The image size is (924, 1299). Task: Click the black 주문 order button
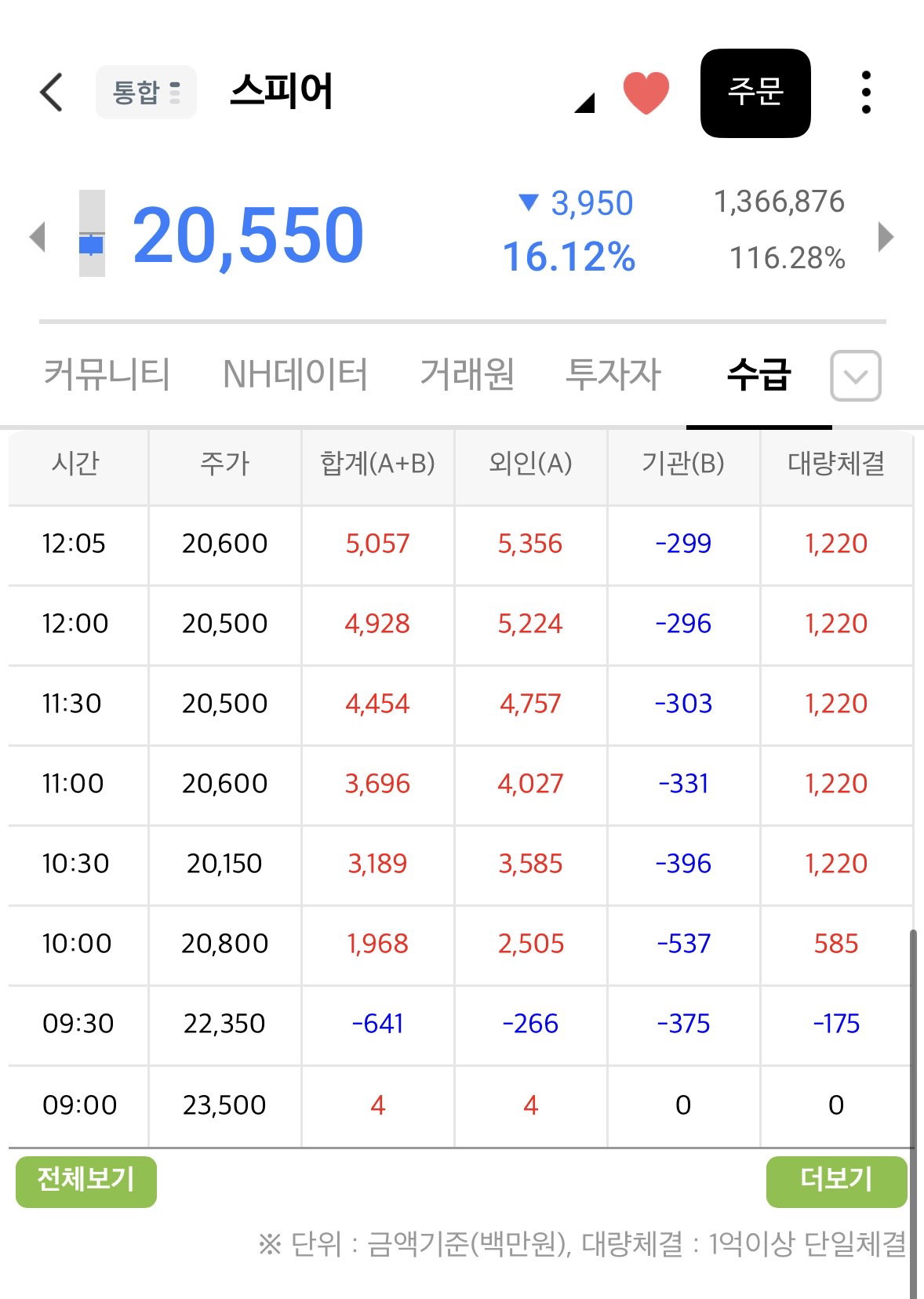(x=755, y=93)
